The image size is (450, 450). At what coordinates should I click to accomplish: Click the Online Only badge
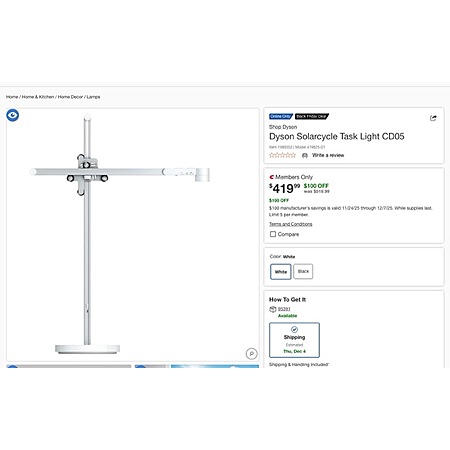[281, 116]
